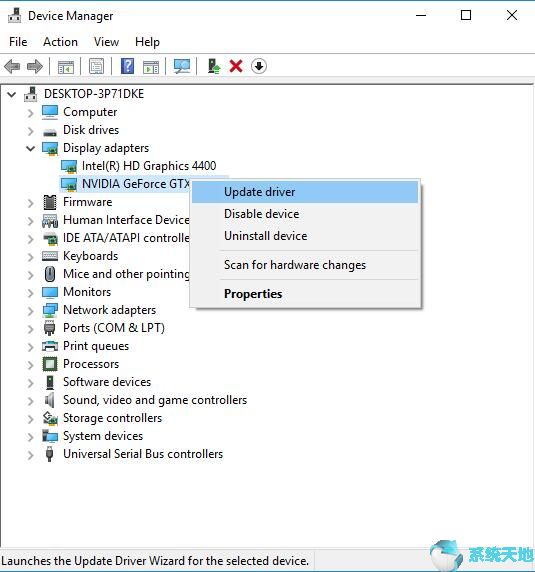Viewport: 535px width, 572px height.
Task: Click the Forward arrow toolbar icon
Action: click(35, 66)
